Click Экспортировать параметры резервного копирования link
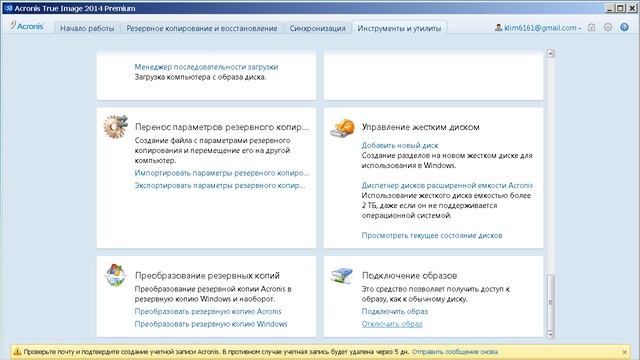The height and width of the screenshot is (360, 640). 220,185
